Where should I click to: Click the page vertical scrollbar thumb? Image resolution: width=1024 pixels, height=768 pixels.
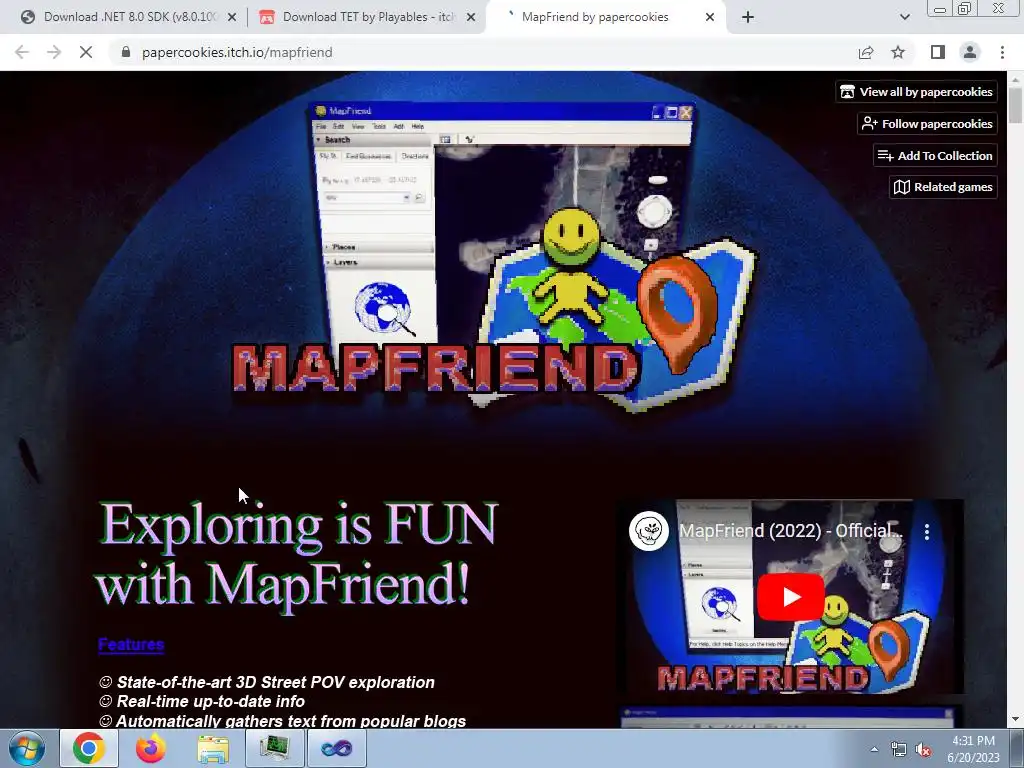[1016, 105]
